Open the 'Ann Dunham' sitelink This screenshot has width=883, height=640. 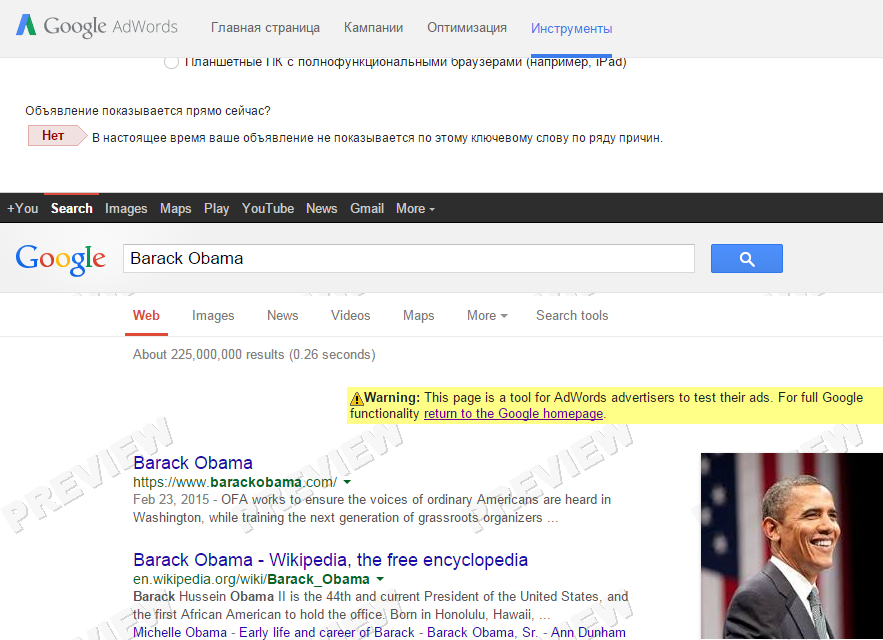(588, 632)
